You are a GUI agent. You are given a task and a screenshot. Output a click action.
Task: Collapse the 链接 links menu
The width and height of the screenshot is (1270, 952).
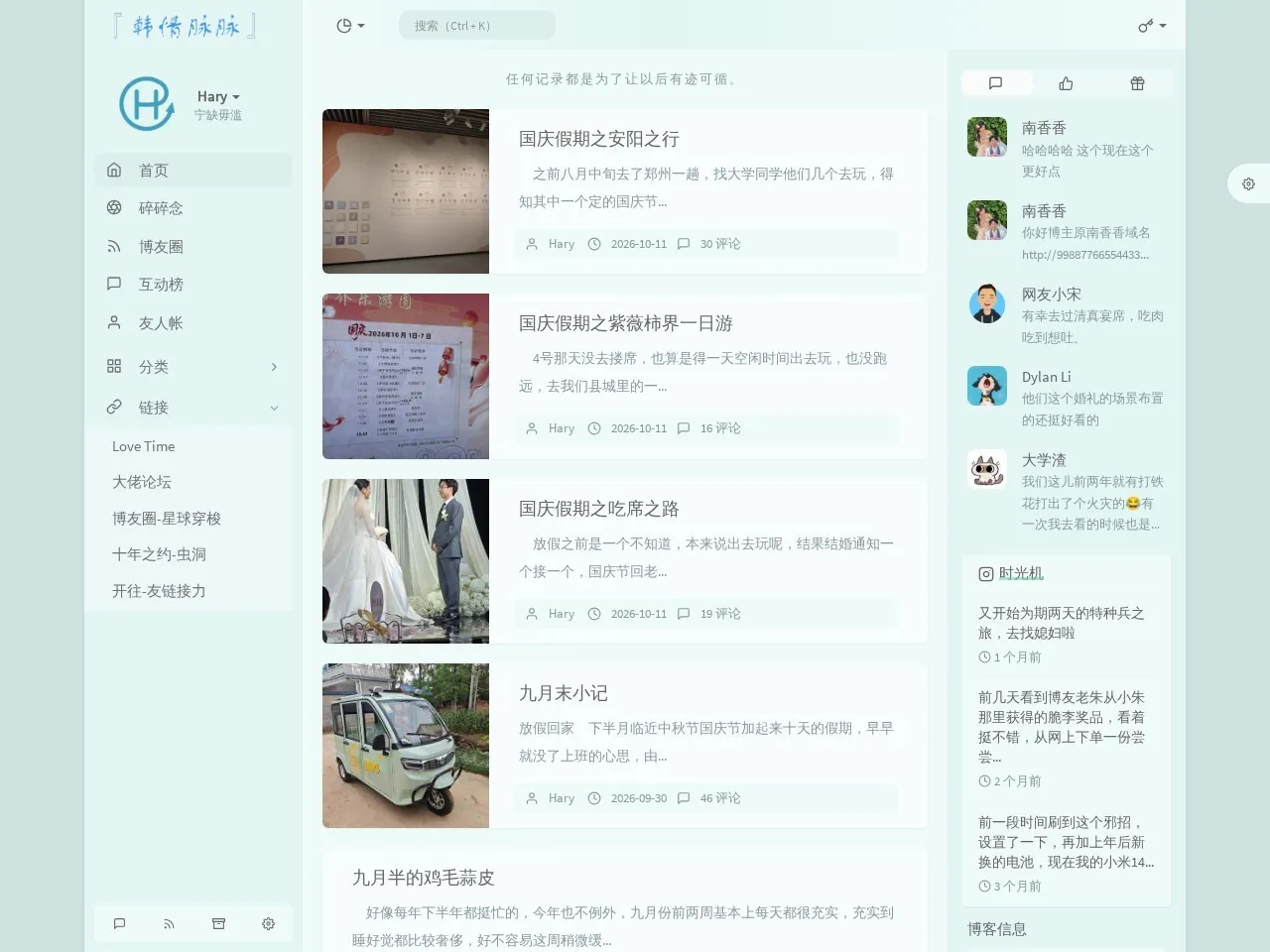coord(193,408)
